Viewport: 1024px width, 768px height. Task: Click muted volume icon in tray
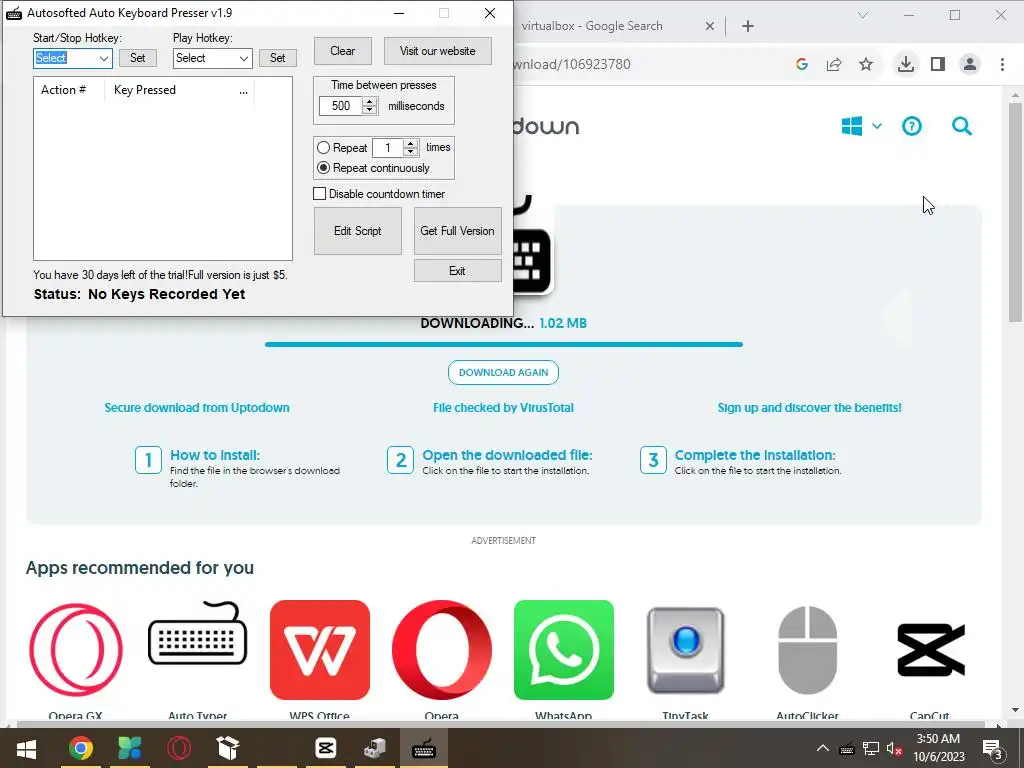coord(894,748)
